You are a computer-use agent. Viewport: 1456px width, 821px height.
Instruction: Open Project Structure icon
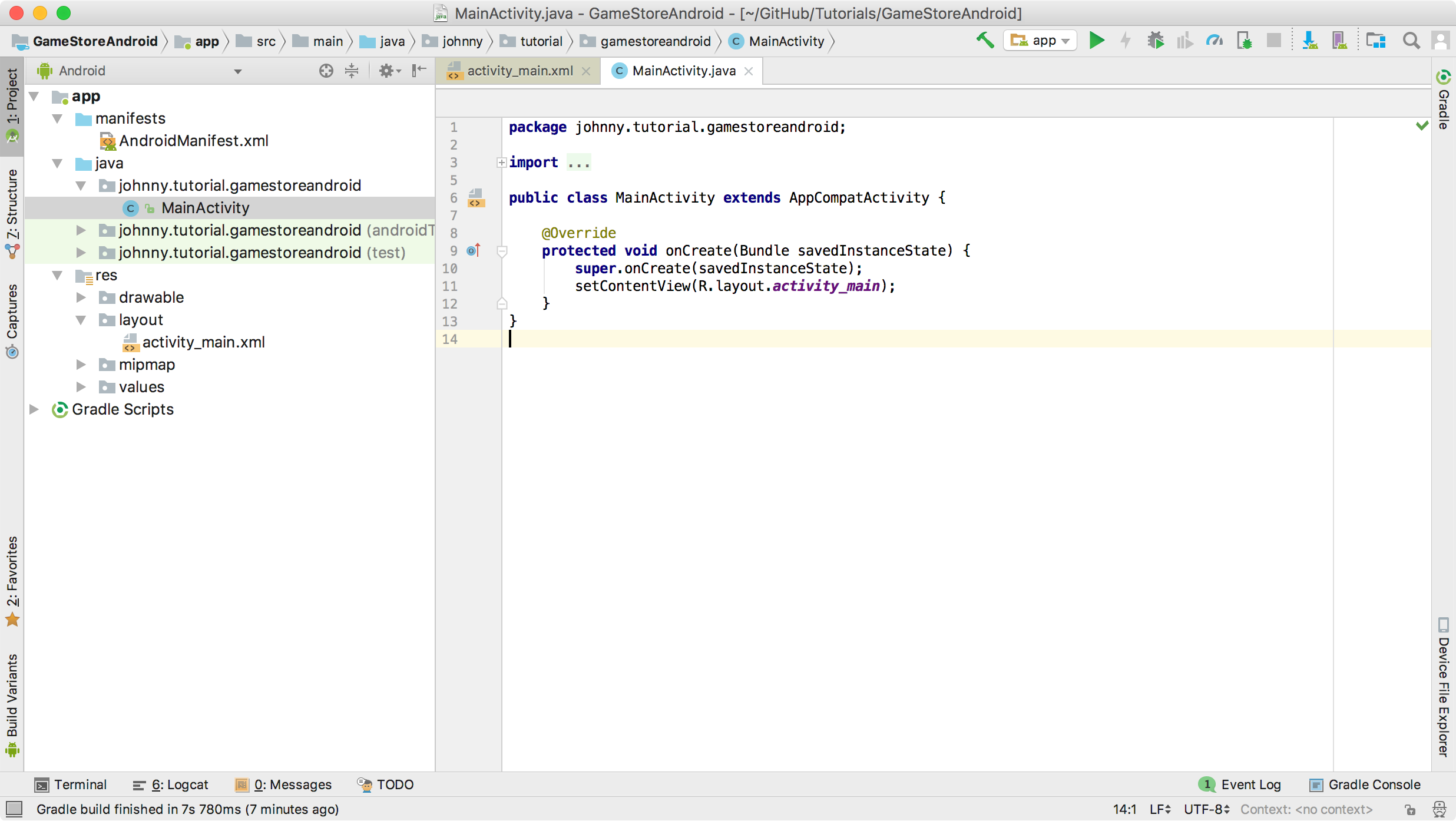pyautogui.click(x=1376, y=41)
